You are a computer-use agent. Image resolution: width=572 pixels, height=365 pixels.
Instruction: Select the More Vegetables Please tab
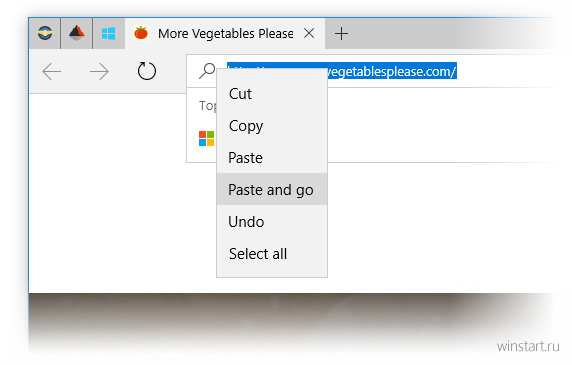coord(225,33)
